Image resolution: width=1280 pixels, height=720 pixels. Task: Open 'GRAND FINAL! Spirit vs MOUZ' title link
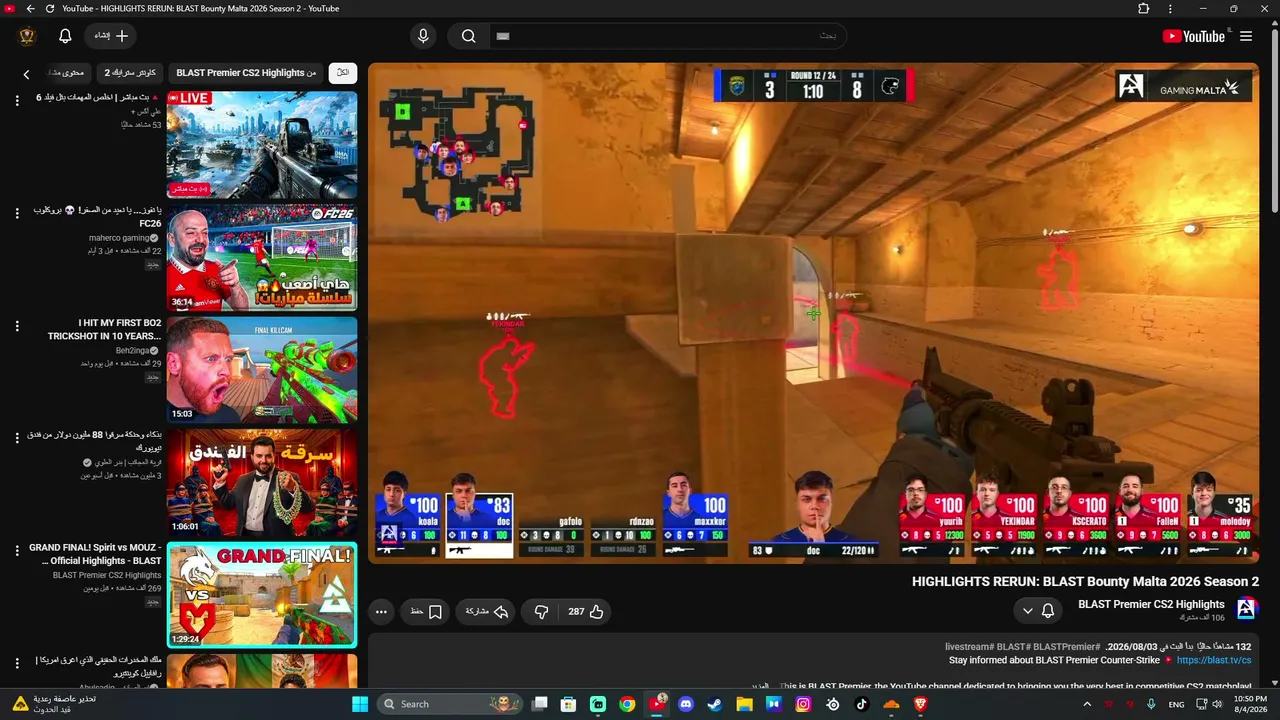point(95,554)
